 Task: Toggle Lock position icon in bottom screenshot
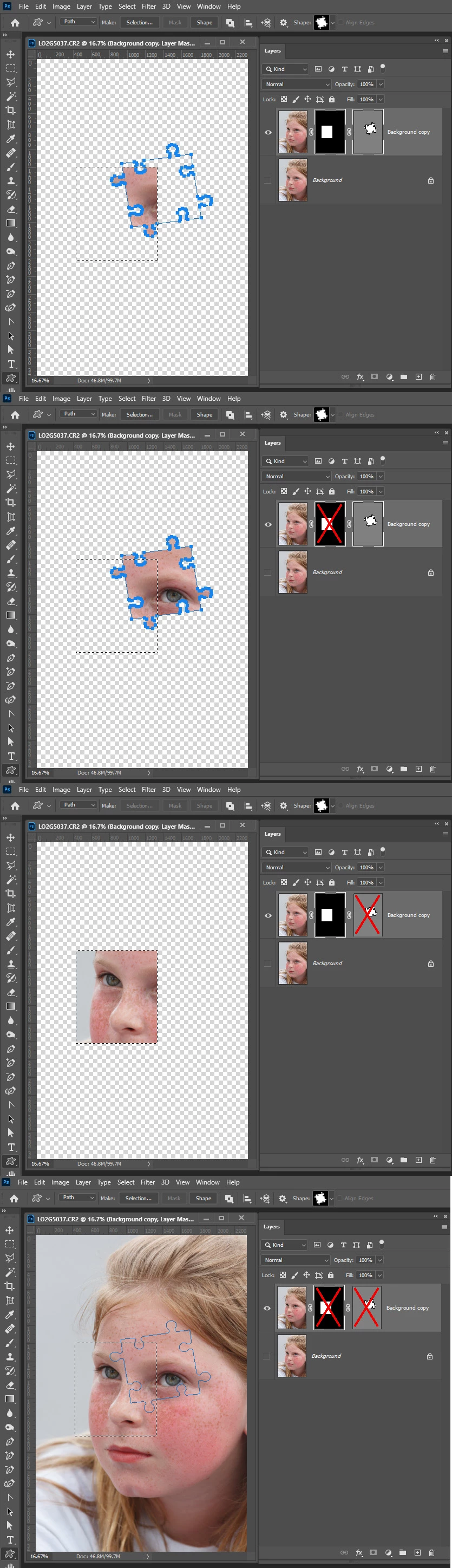[306, 1274]
